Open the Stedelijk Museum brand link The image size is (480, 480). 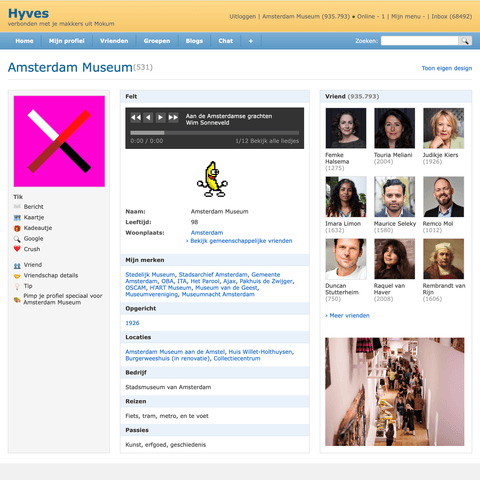tap(150, 274)
